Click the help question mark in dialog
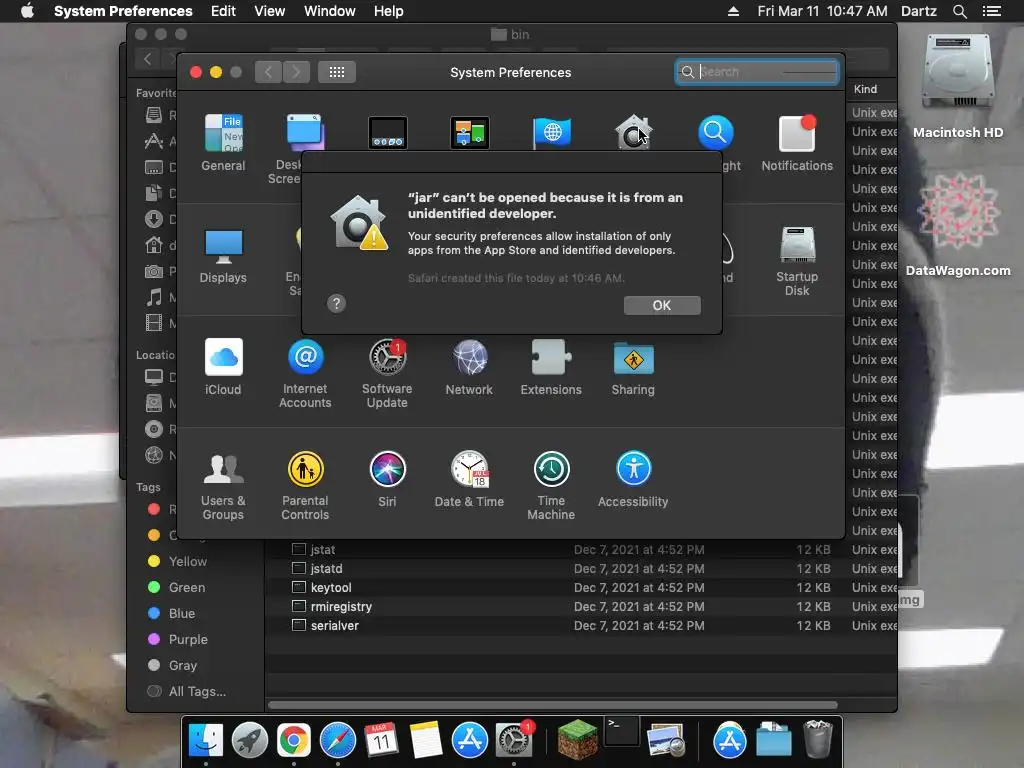This screenshot has width=1024, height=768. coord(336,303)
